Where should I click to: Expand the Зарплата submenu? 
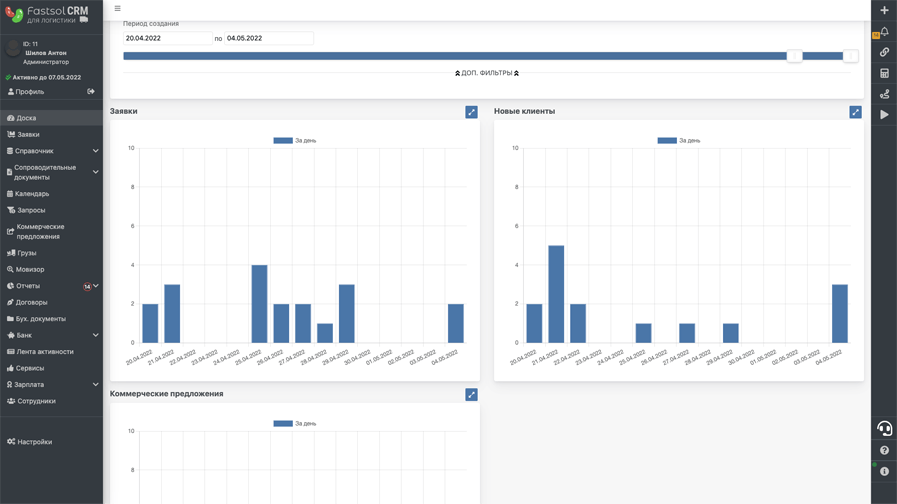pos(51,384)
